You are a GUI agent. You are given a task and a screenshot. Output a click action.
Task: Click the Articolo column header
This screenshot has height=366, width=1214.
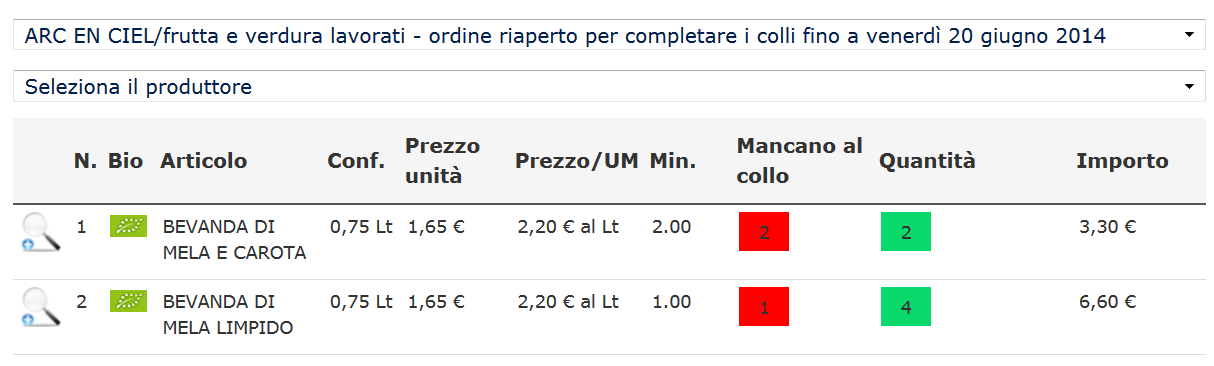[x=203, y=160]
